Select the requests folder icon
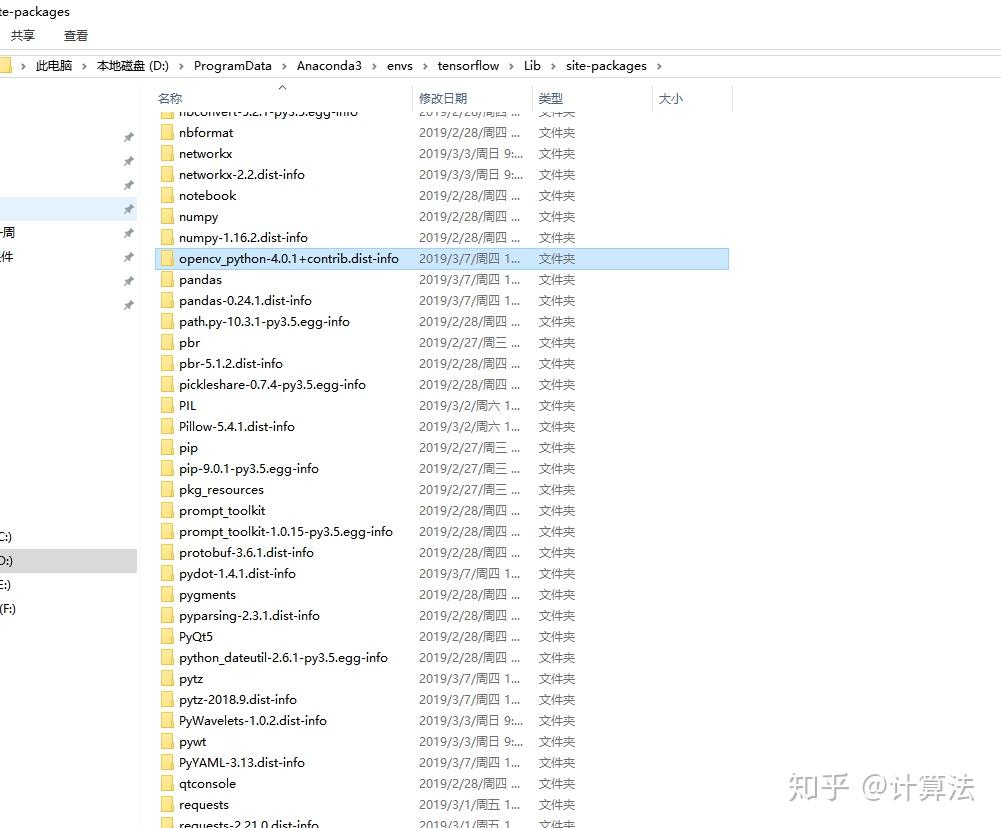Image resolution: width=1001 pixels, height=828 pixels. click(x=167, y=804)
